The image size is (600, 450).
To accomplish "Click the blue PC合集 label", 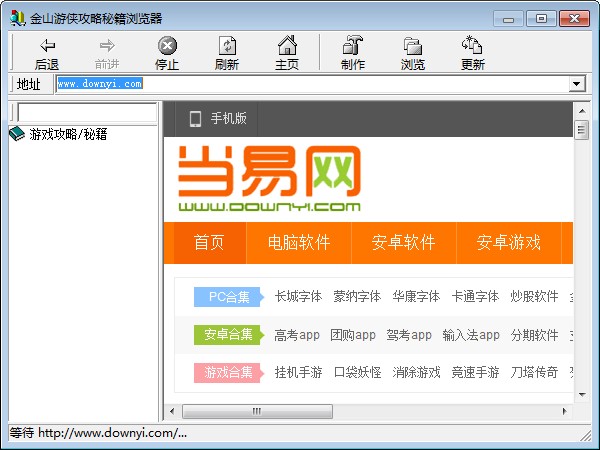I will pos(229,297).
